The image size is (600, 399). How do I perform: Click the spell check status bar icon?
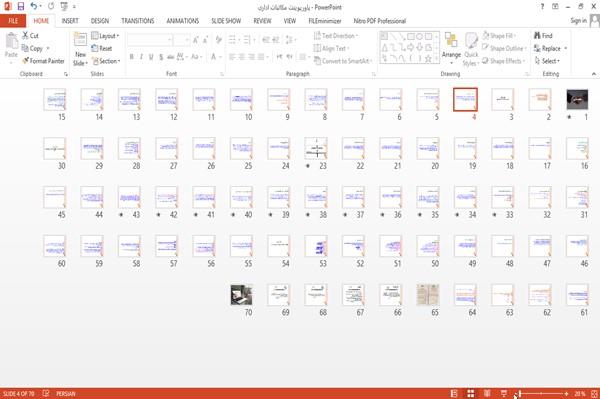[46, 393]
